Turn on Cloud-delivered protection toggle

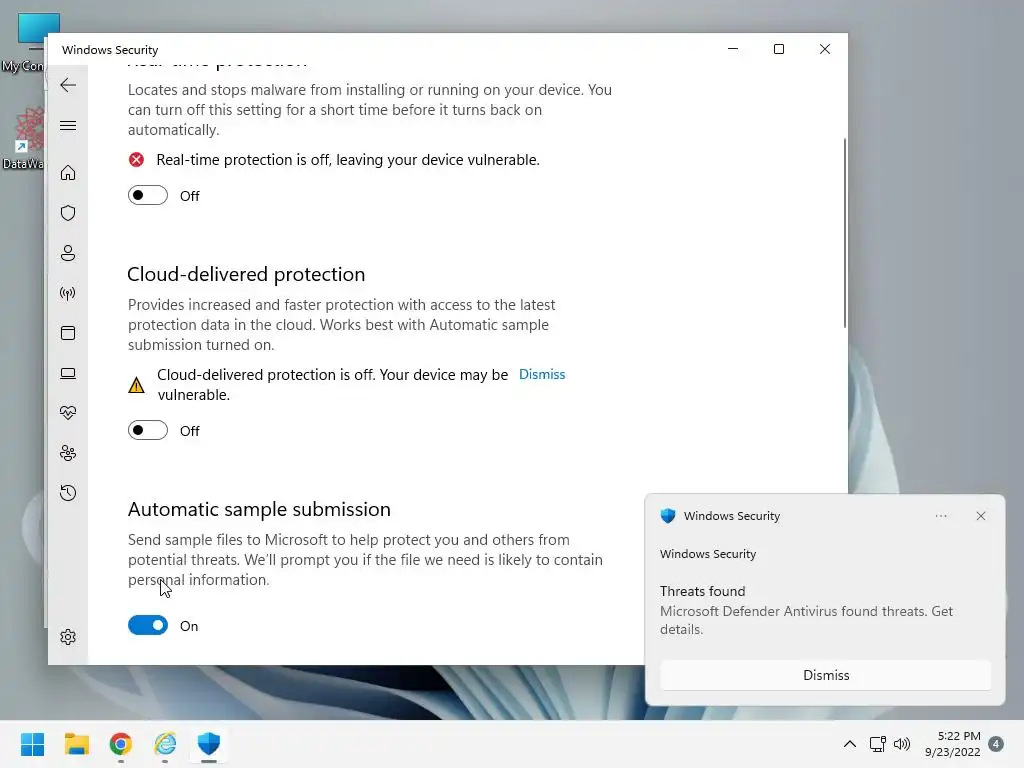(x=148, y=430)
